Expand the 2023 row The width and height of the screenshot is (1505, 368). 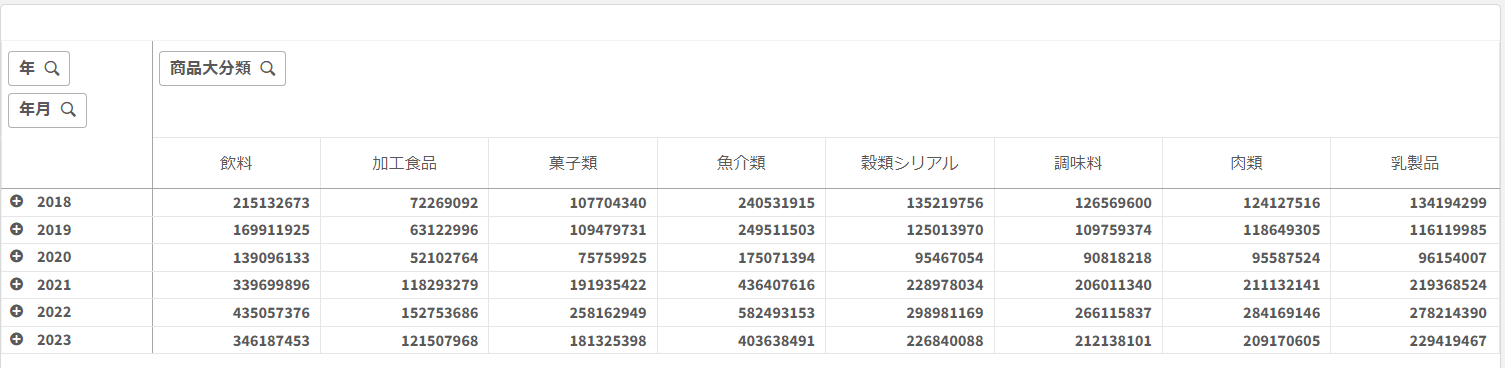16,340
